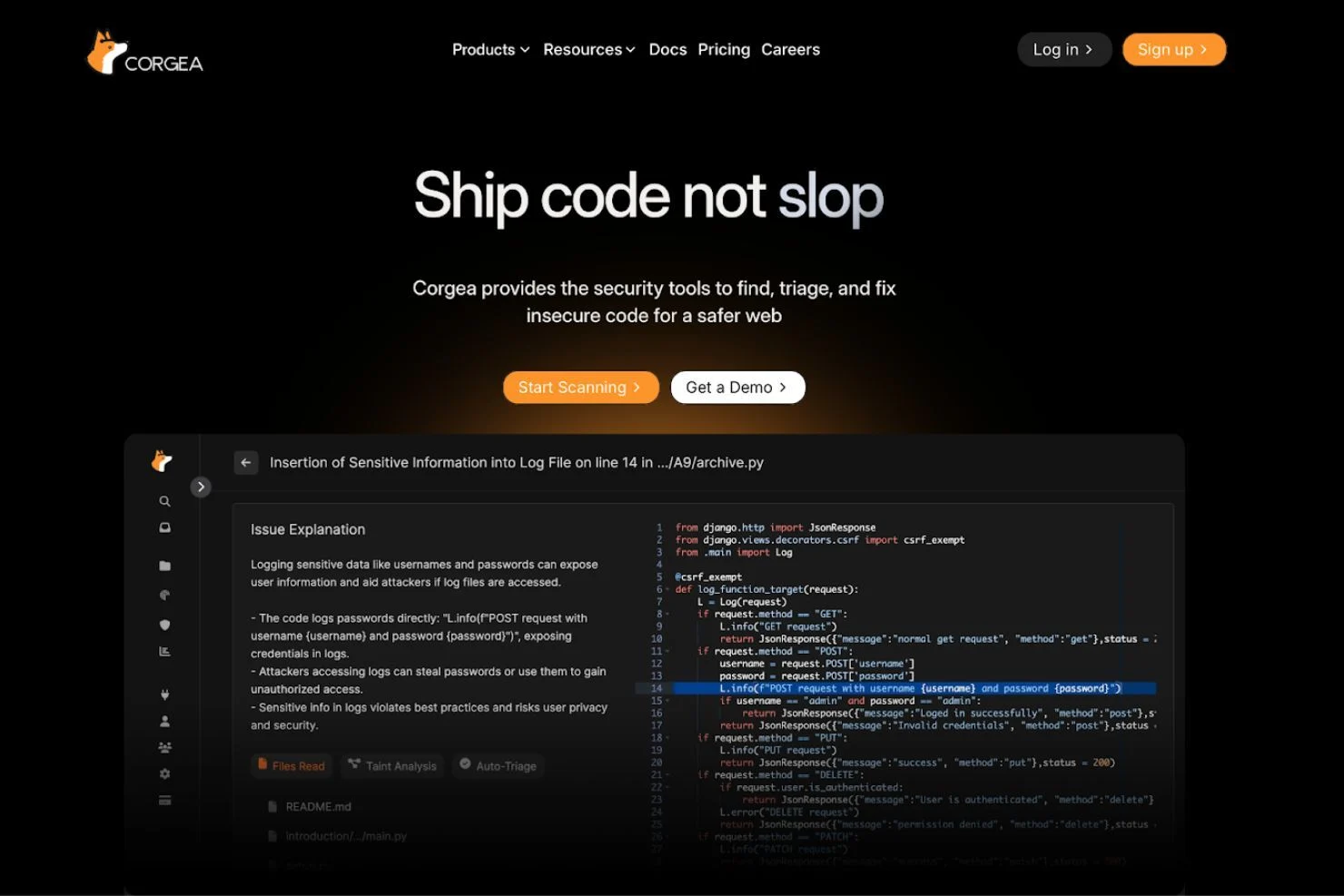Click the 'from .main import Log' code line
The height and width of the screenshot is (896, 1344).
click(x=734, y=552)
